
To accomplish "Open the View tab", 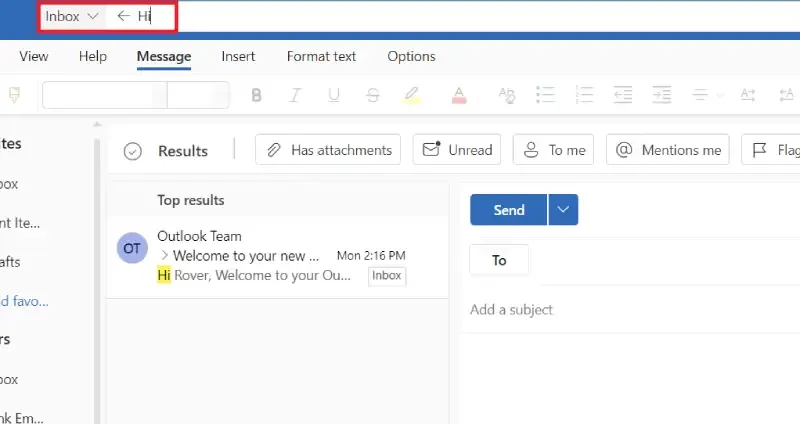I will click(x=34, y=56).
